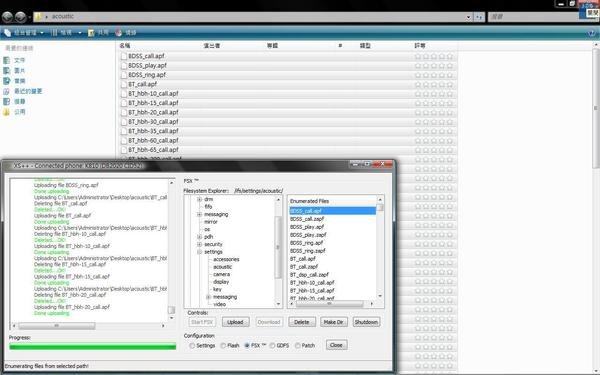Click the # column header in Explorer

[x=340, y=46]
